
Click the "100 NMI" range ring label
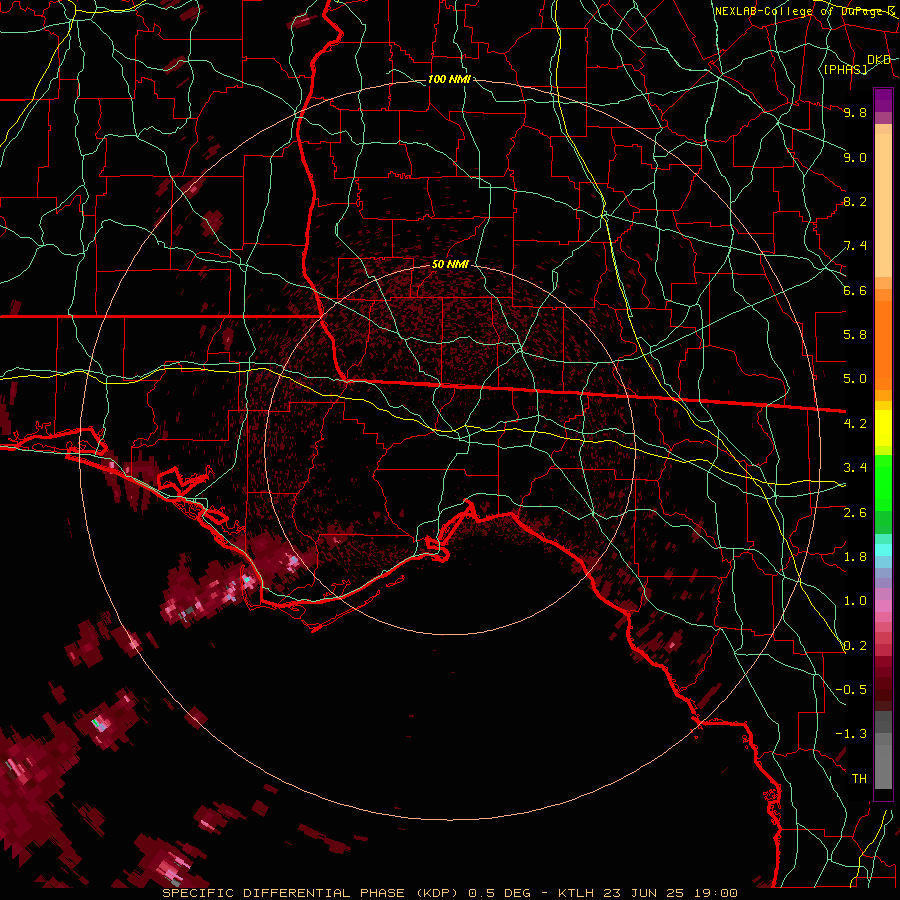[x=449, y=79]
